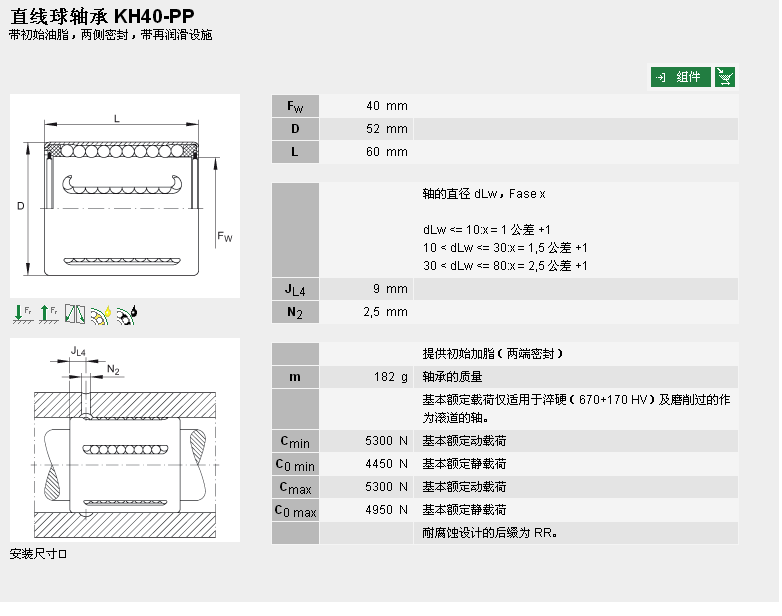Click the downward radial load Fr icon

[x=23, y=314]
